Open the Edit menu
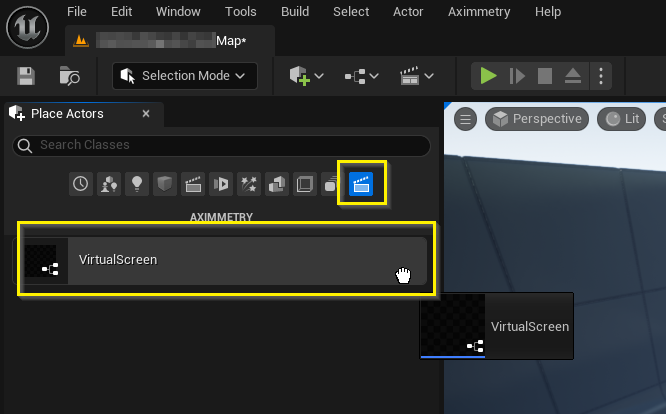Viewport: 666px width, 414px height. click(121, 12)
